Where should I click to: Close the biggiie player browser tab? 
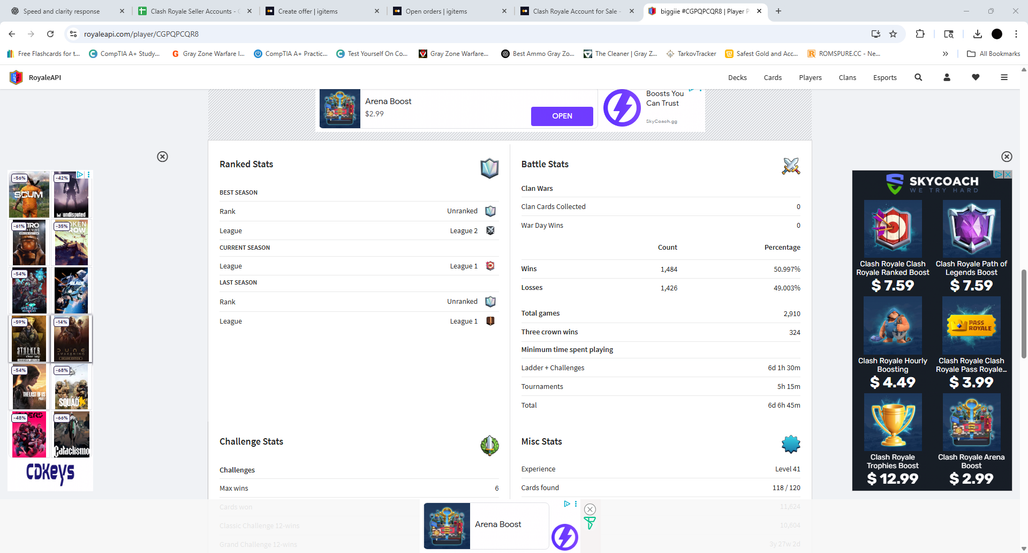click(x=759, y=11)
